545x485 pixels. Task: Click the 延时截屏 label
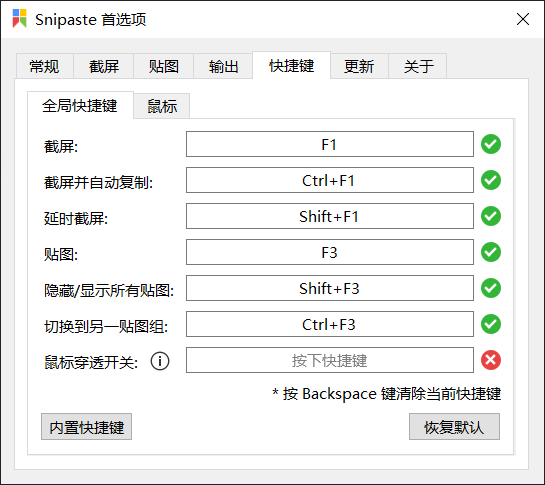click(x=76, y=218)
